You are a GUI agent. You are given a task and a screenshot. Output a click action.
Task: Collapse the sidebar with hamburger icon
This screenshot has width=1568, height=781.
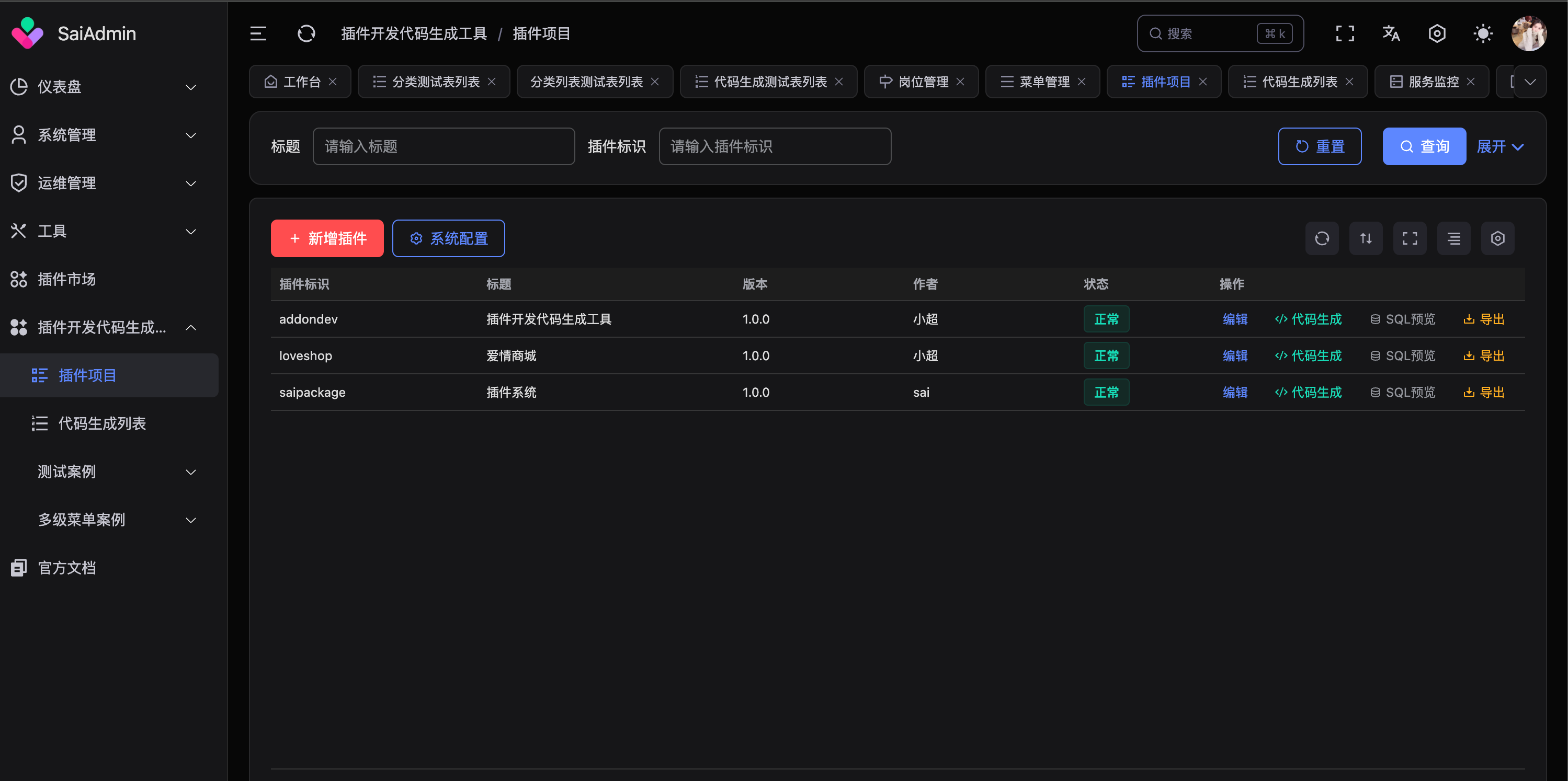(258, 33)
